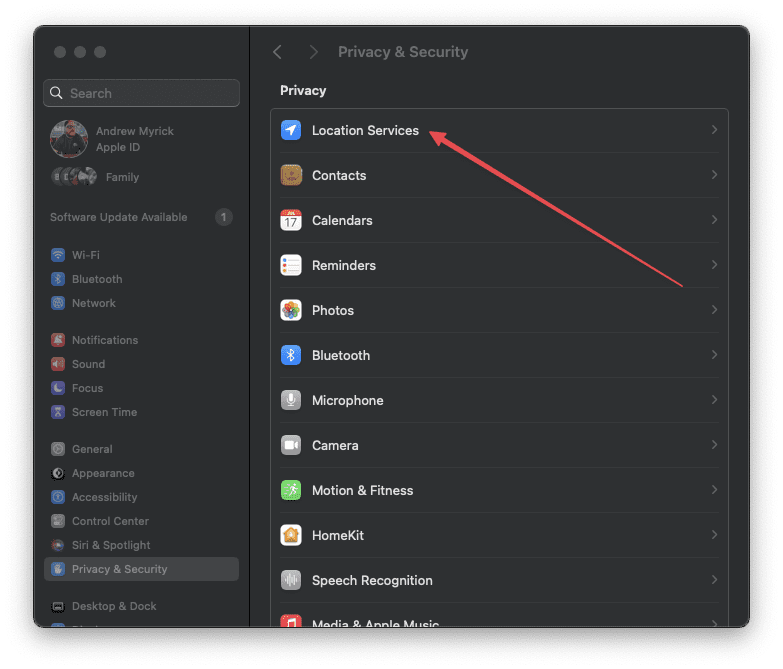Expand HomeKit row chevron
Viewport: 783px width, 669px height.
[x=714, y=535]
